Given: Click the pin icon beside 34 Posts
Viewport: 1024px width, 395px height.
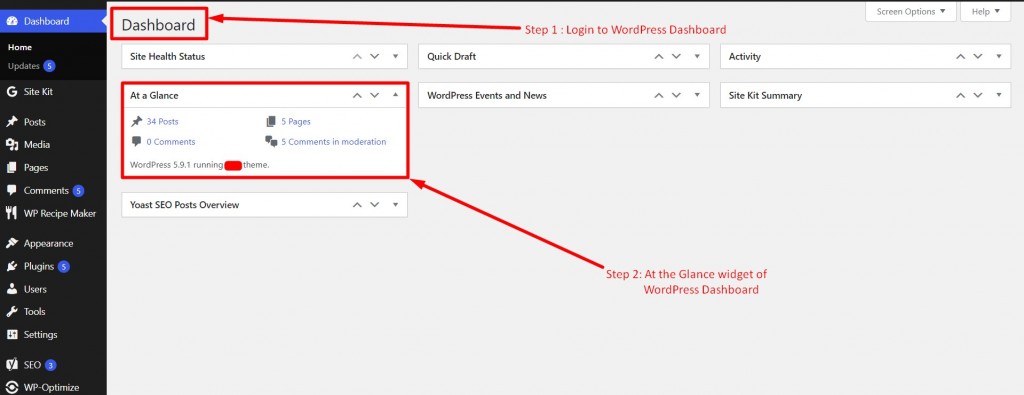Looking at the screenshot, I should 136,121.
